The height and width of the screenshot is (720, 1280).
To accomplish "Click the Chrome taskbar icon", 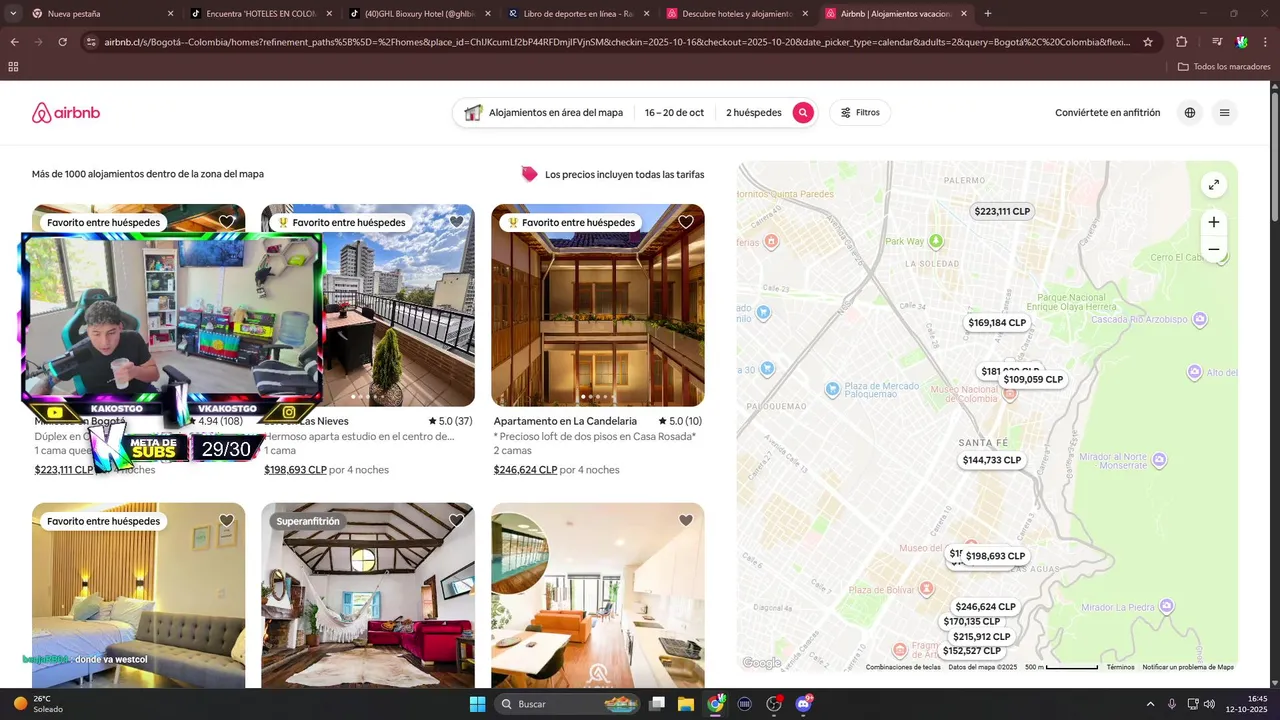I will click(715, 704).
